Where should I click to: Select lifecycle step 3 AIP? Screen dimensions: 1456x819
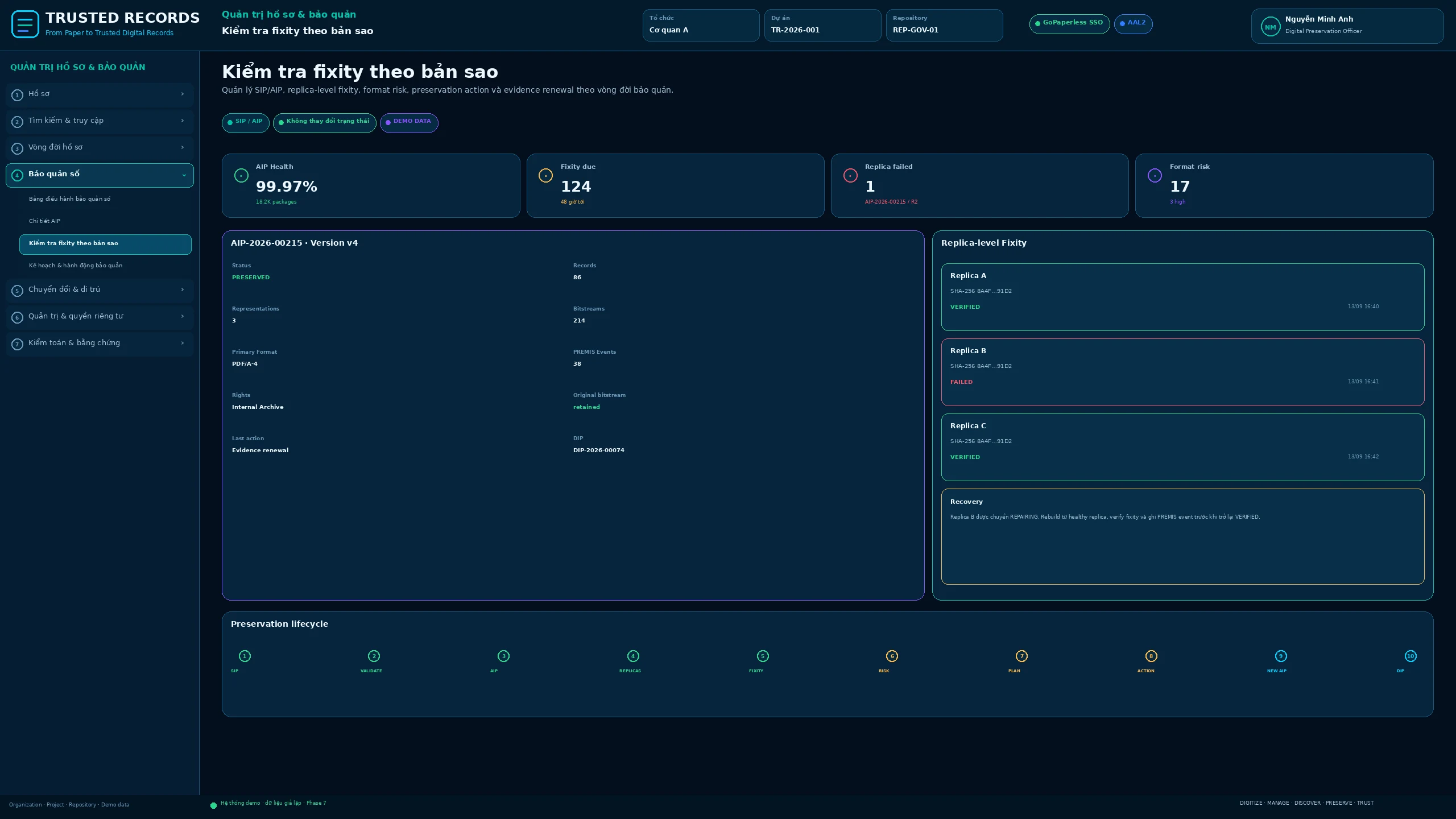pos(503,656)
